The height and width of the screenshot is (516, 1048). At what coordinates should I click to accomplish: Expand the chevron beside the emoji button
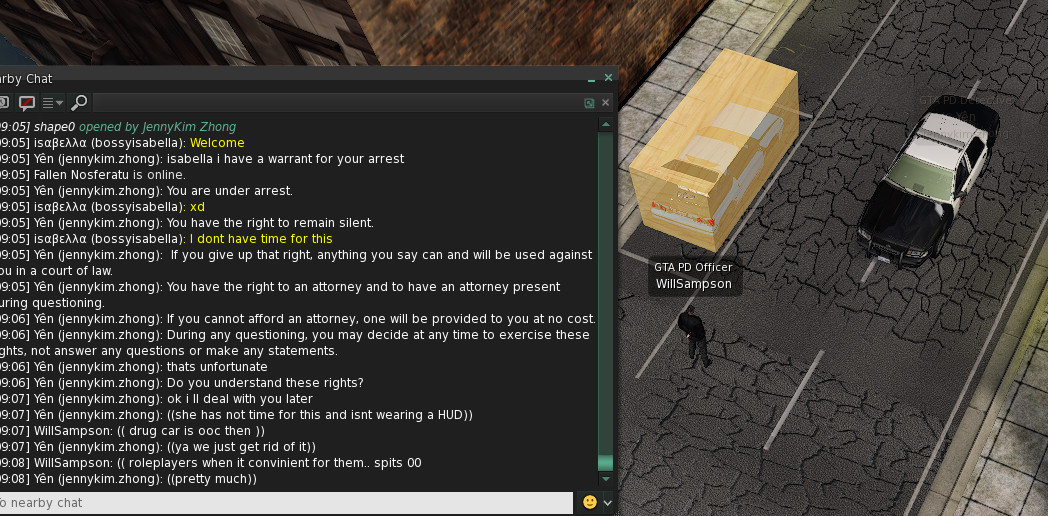click(608, 503)
